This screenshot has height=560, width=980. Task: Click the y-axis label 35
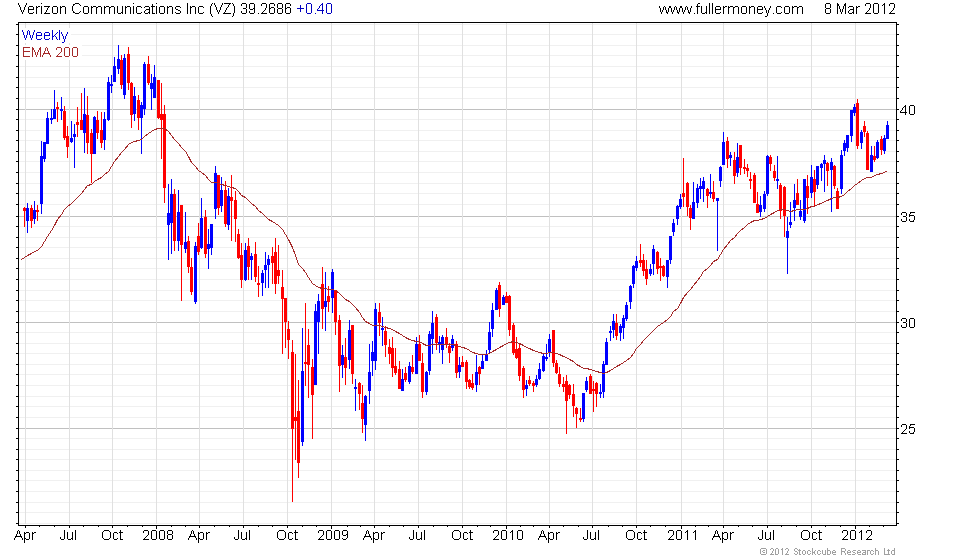coord(908,218)
